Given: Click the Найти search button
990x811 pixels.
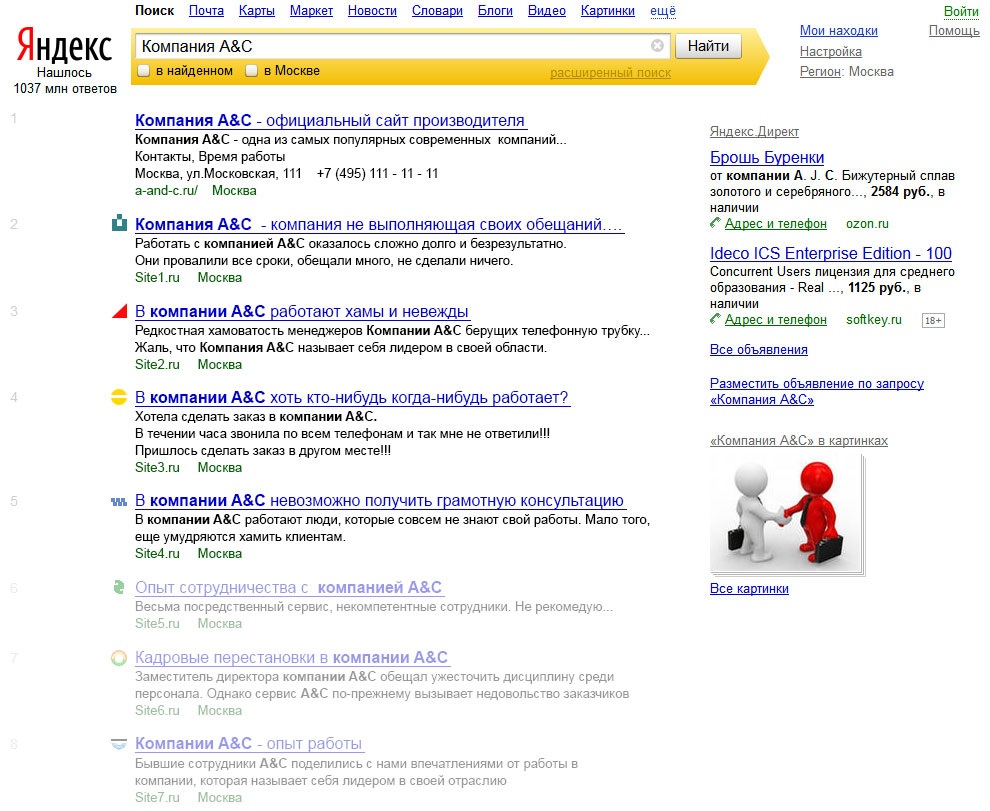Looking at the screenshot, I should (708, 46).
